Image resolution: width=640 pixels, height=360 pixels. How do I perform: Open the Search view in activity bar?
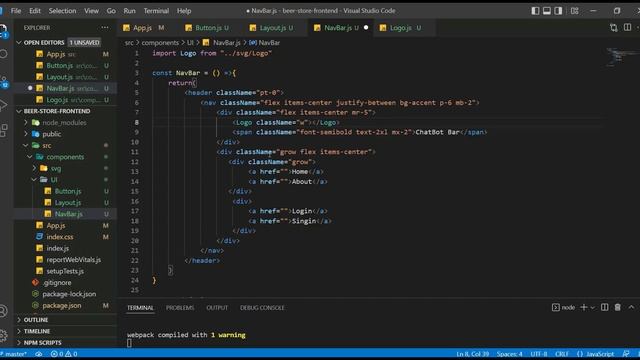[4, 53]
